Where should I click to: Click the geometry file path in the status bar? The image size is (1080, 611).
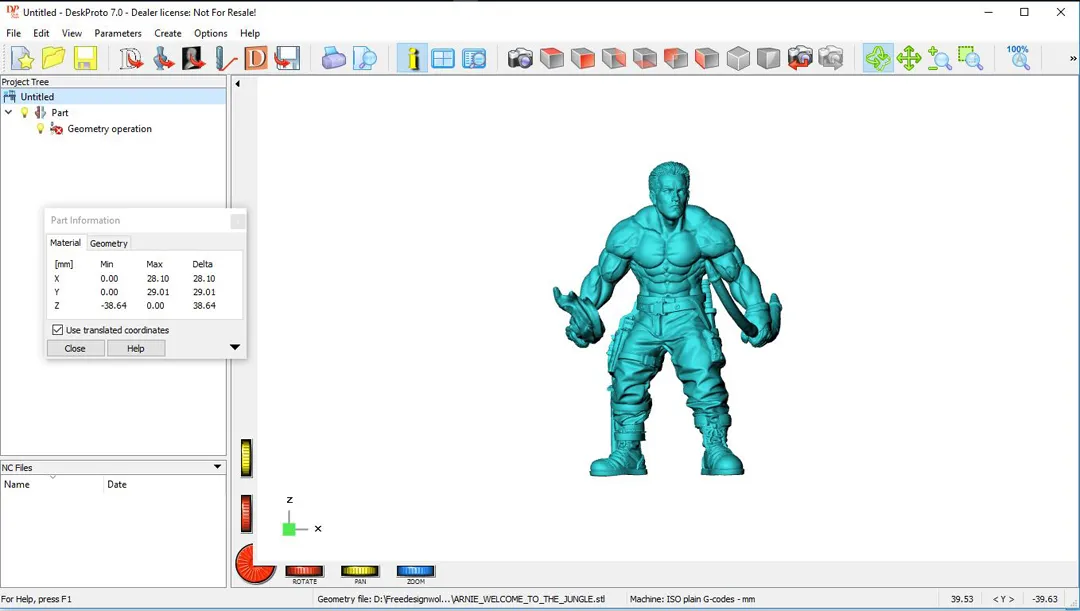click(461, 599)
